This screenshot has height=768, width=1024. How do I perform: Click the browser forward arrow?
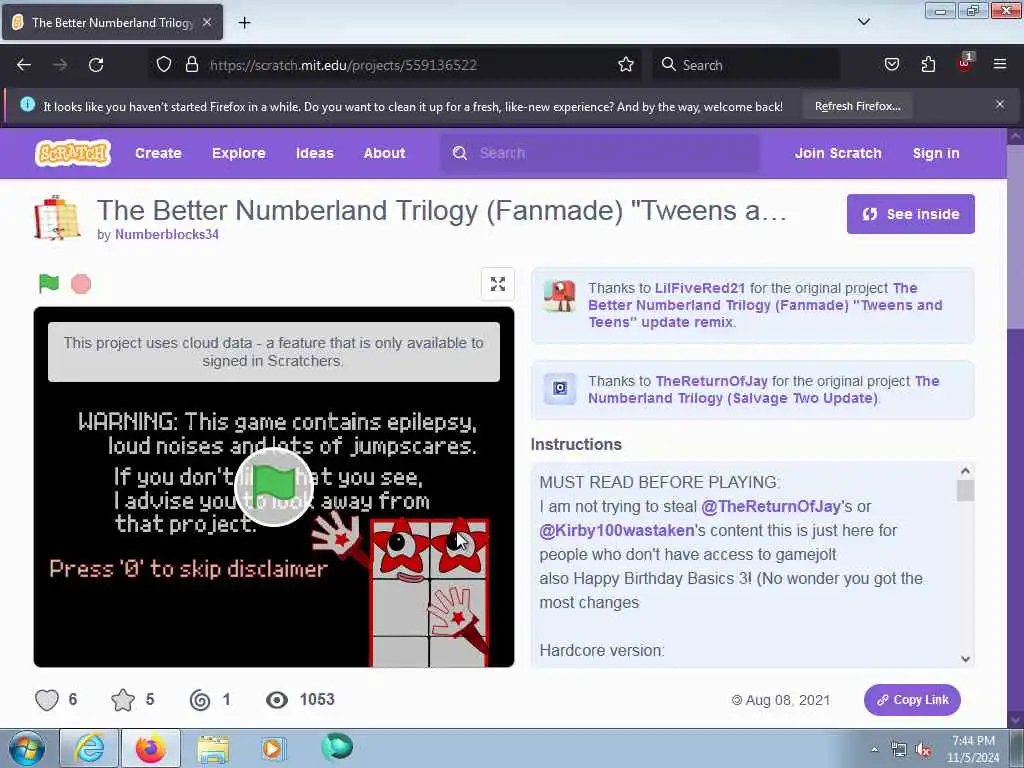[x=60, y=65]
